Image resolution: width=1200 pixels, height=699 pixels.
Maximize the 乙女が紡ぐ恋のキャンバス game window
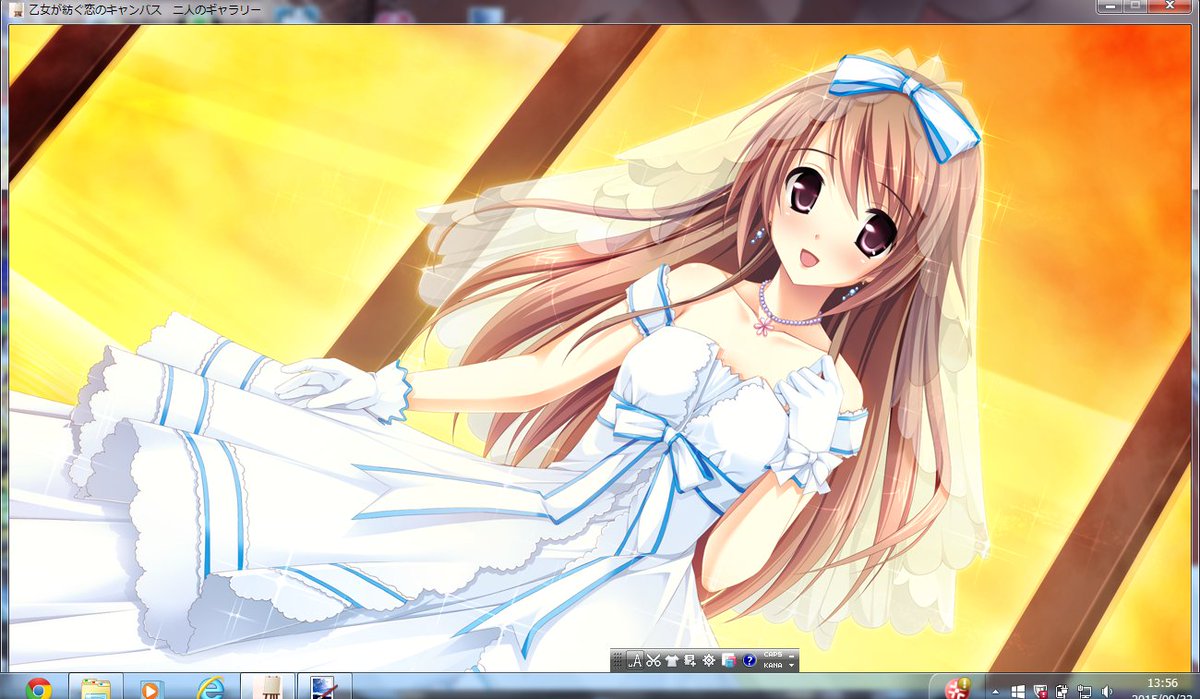[x=1137, y=6]
